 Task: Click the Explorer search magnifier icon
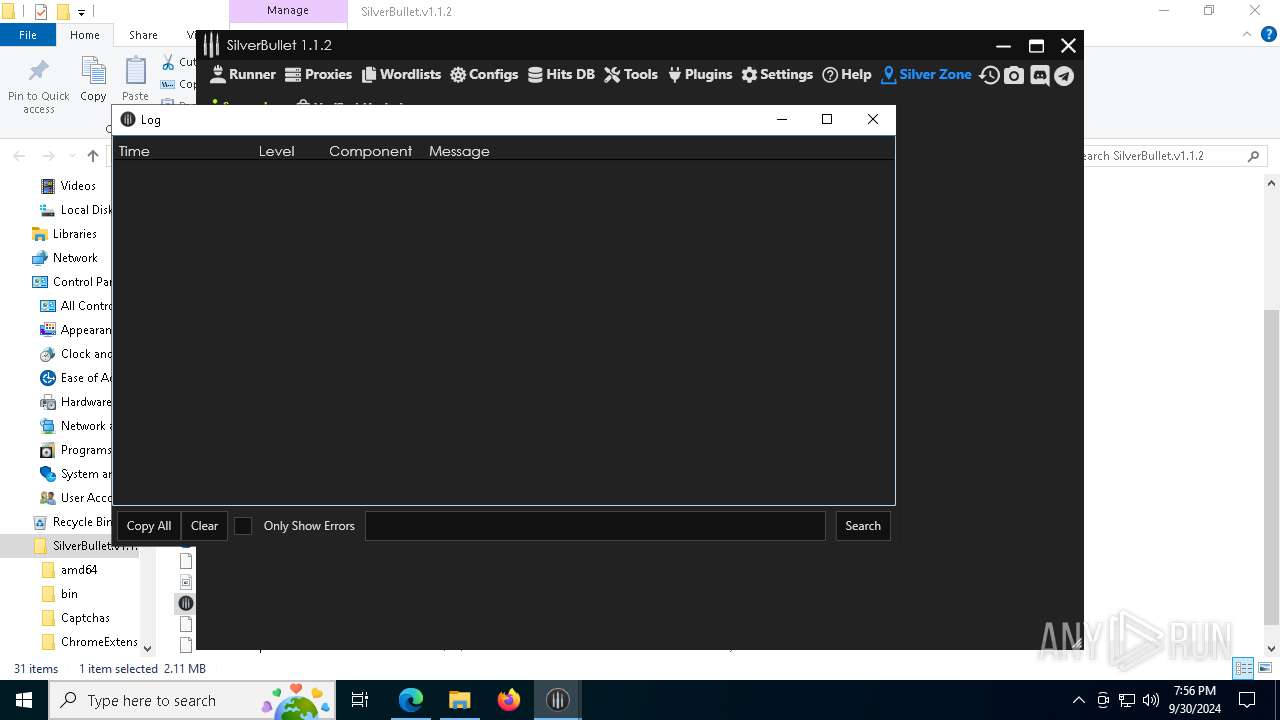1254,156
